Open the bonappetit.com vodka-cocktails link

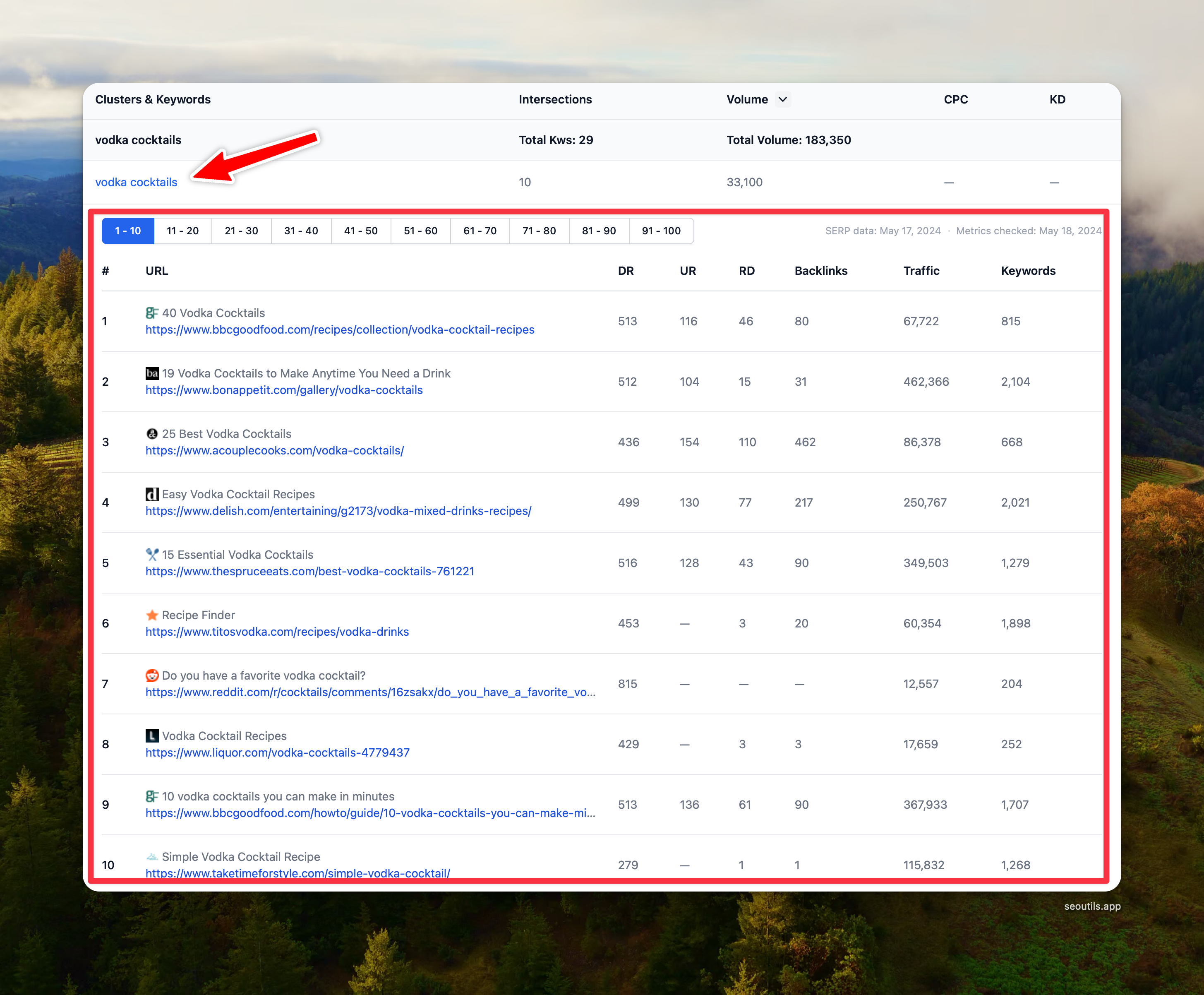(x=284, y=390)
